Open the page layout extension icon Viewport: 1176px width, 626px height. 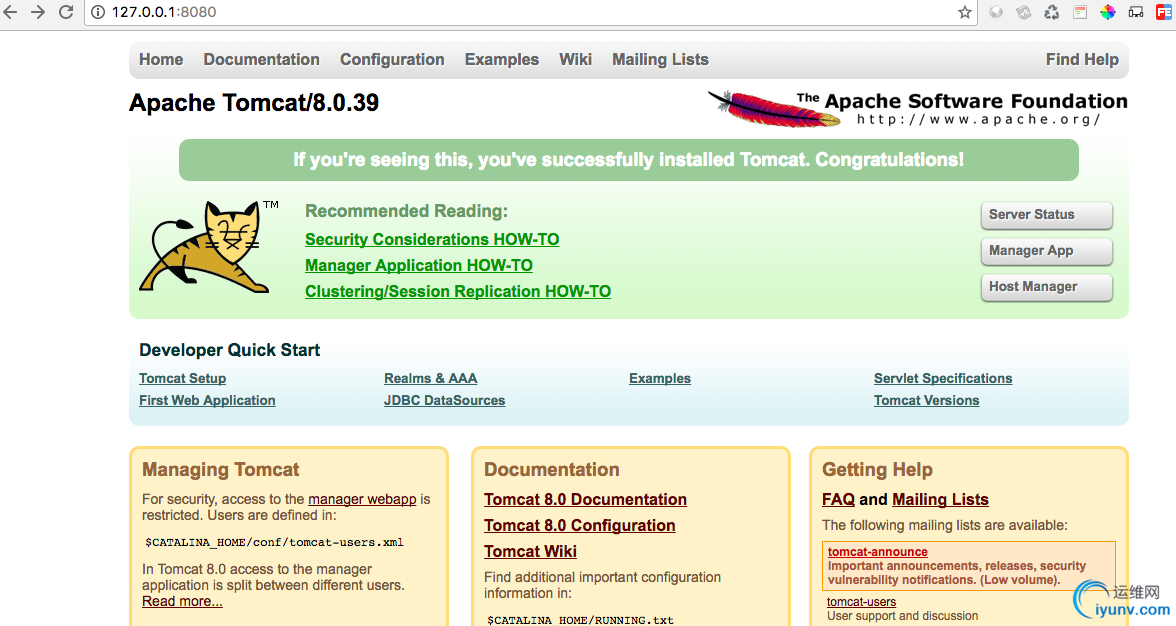1080,12
